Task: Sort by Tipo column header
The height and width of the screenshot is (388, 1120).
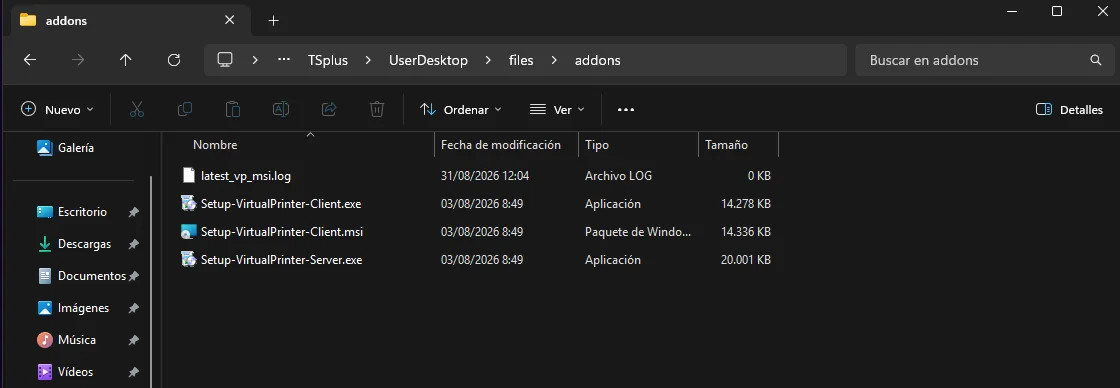Action: coord(597,145)
